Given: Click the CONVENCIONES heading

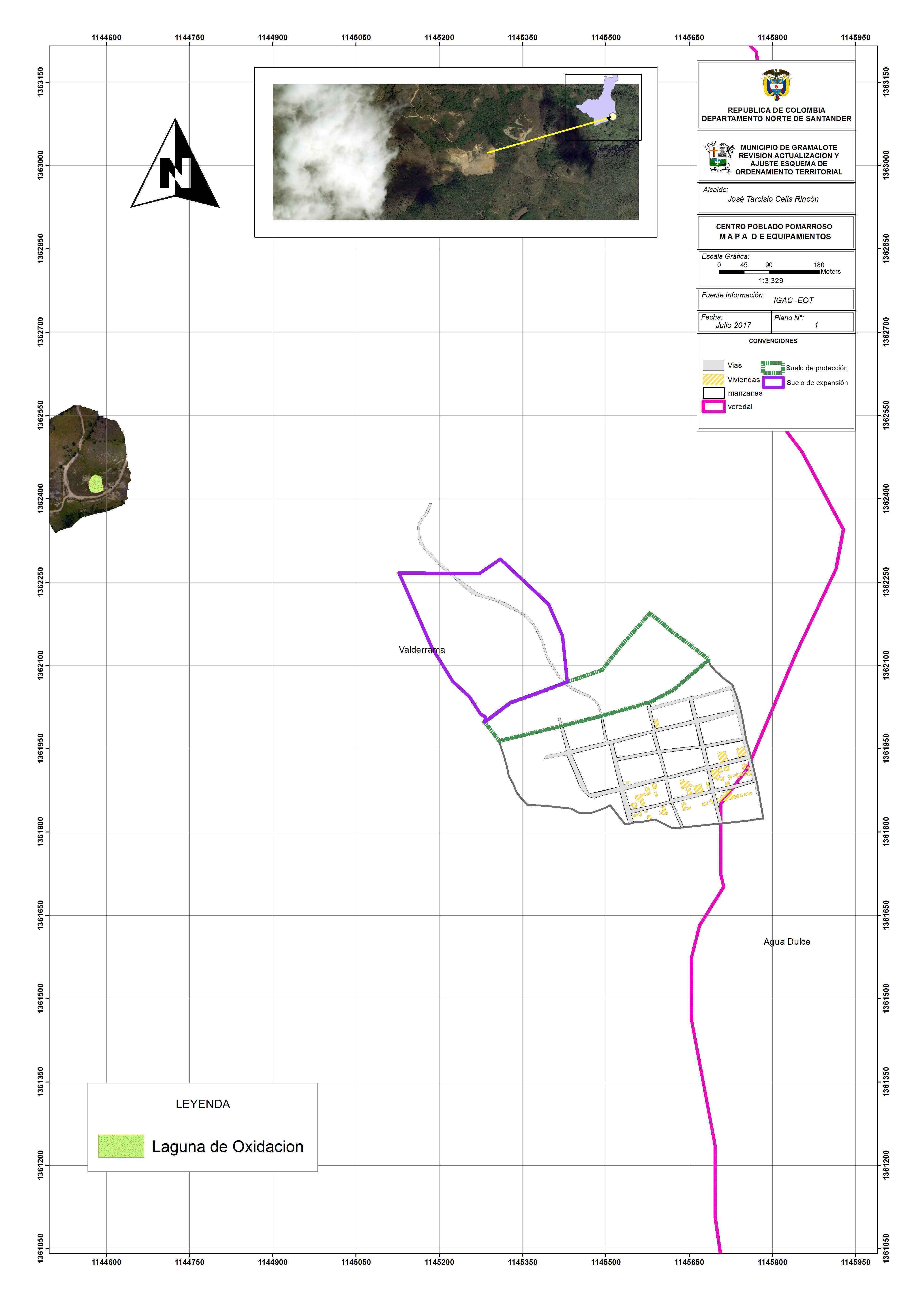Looking at the screenshot, I should (773, 341).
